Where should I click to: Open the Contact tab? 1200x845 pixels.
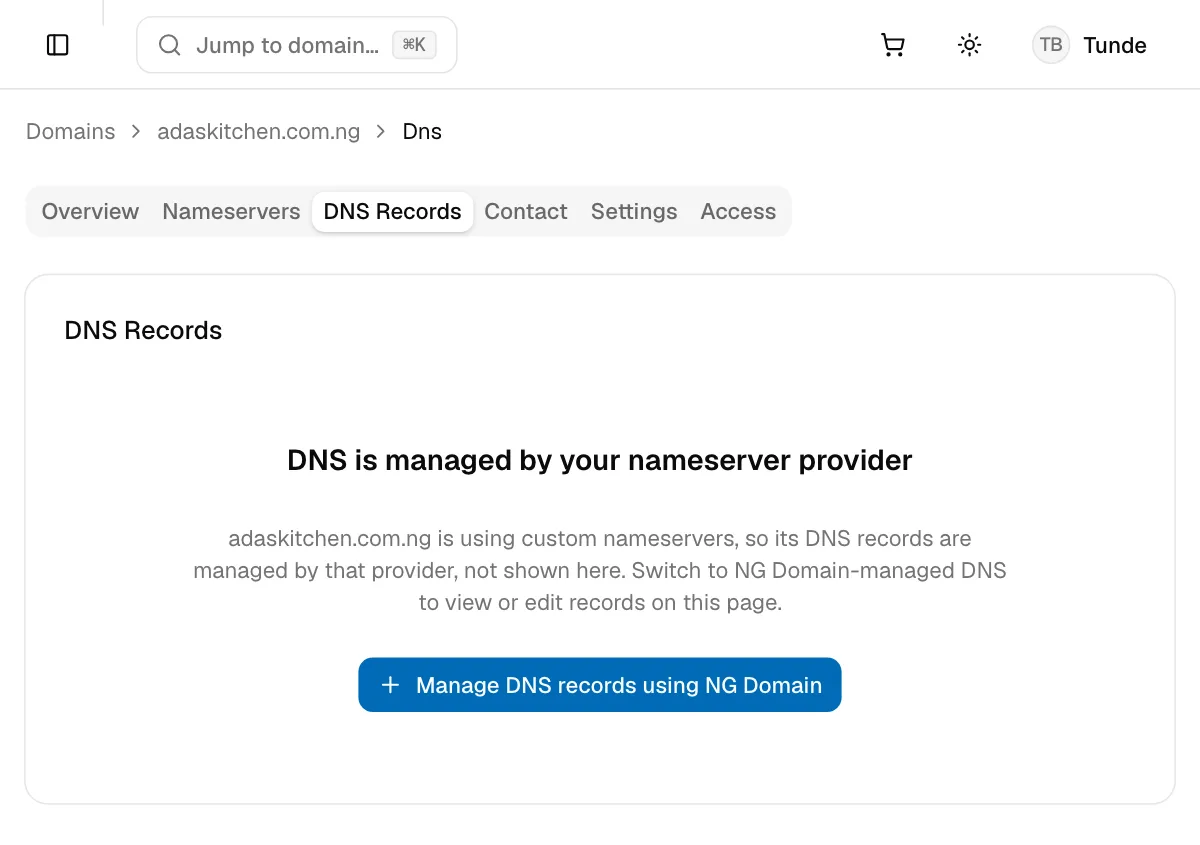526,212
